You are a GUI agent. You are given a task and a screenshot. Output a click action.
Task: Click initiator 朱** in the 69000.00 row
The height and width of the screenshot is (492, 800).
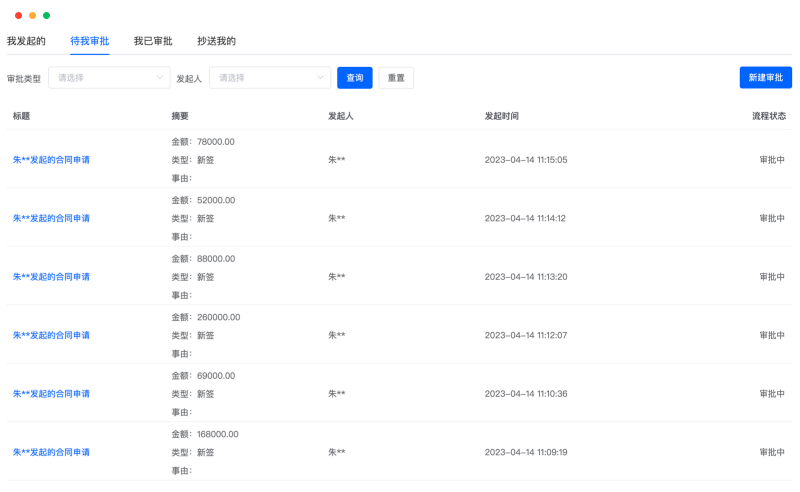pyautogui.click(x=337, y=394)
